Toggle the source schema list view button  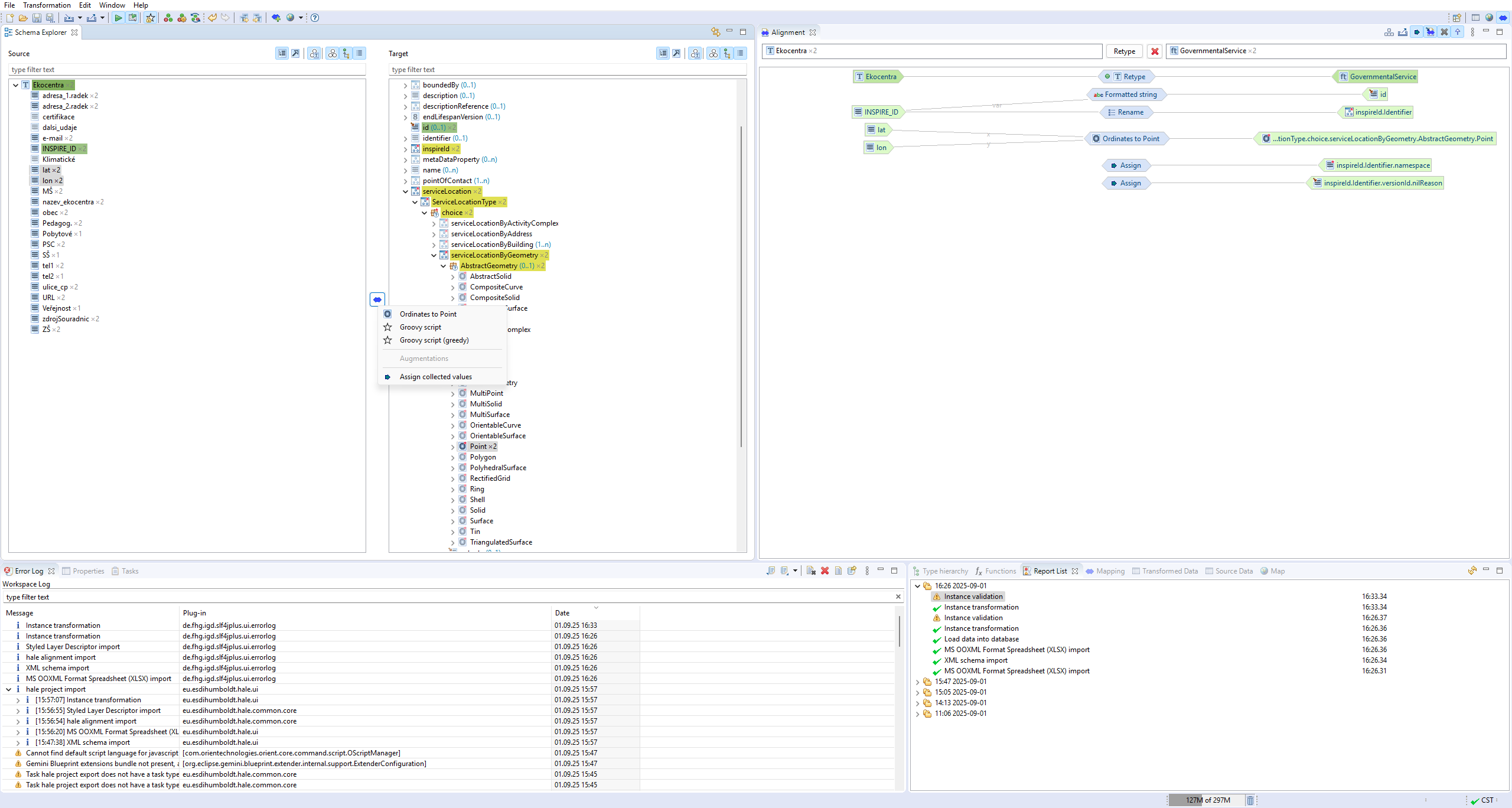click(359, 53)
